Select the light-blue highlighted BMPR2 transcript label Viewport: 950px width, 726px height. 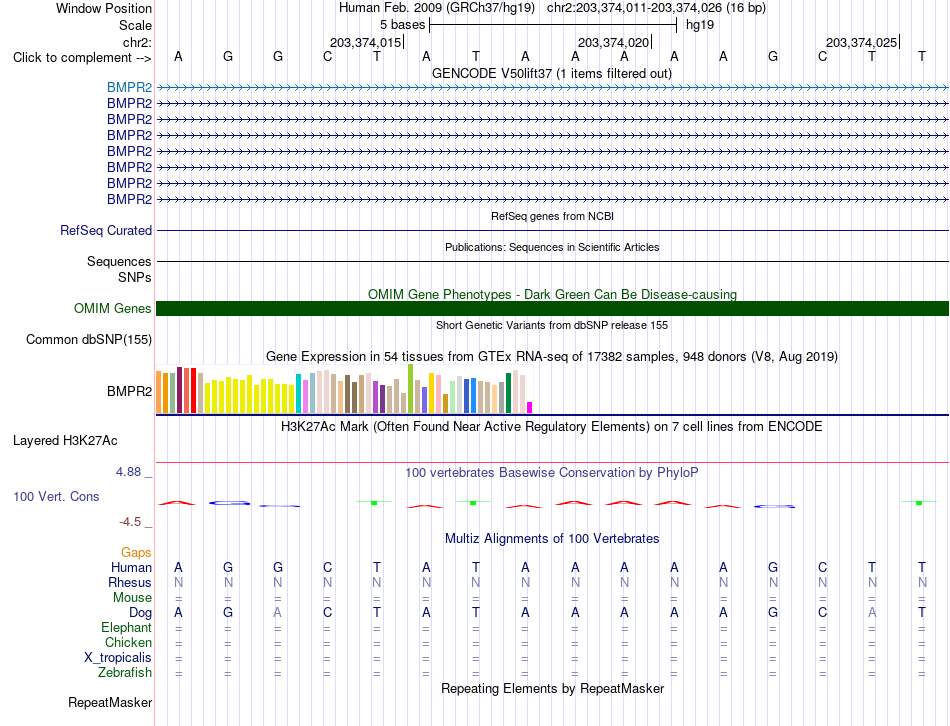coord(130,87)
